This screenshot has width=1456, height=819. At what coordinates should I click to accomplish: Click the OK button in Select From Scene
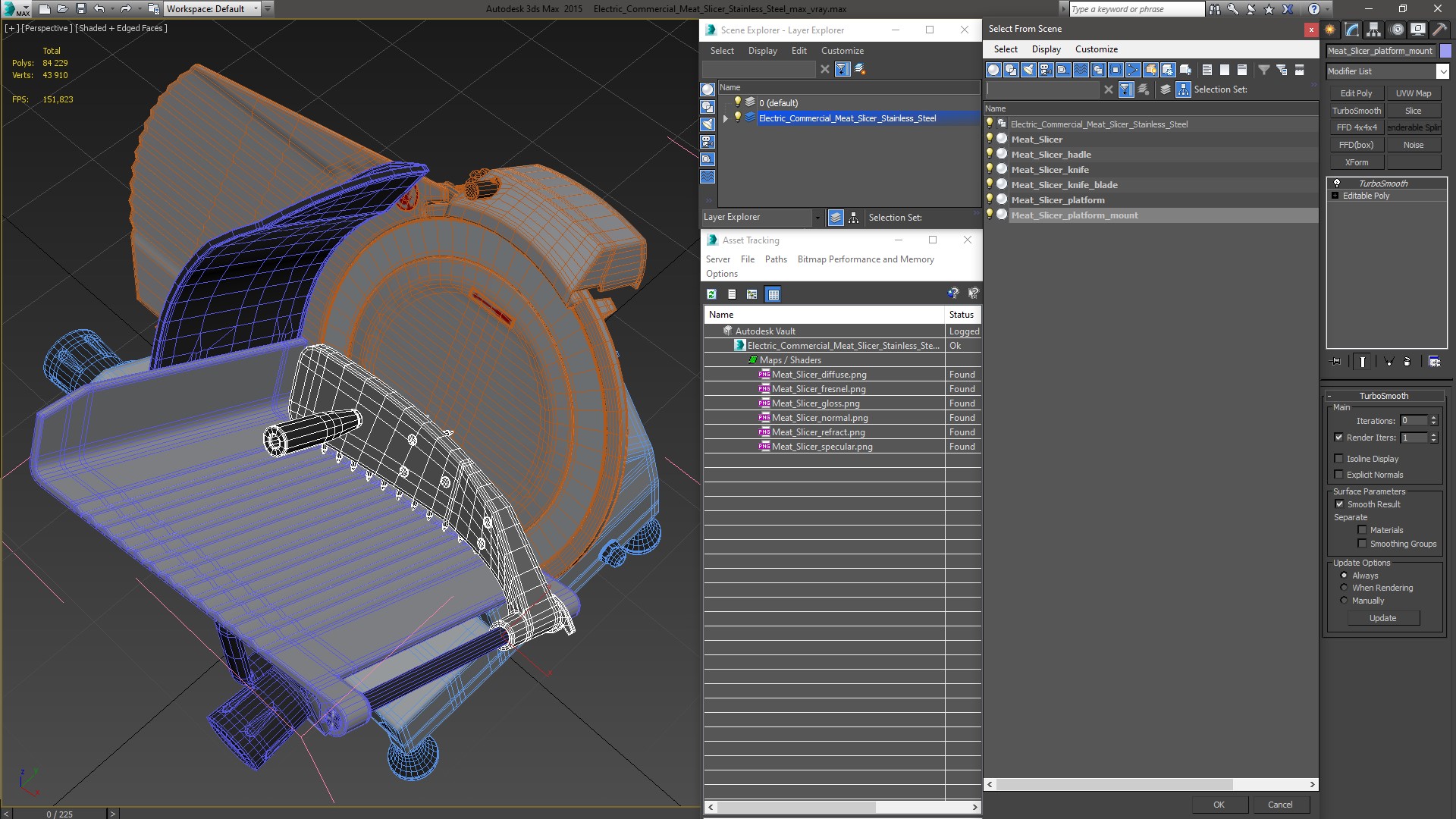[x=1219, y=805]
